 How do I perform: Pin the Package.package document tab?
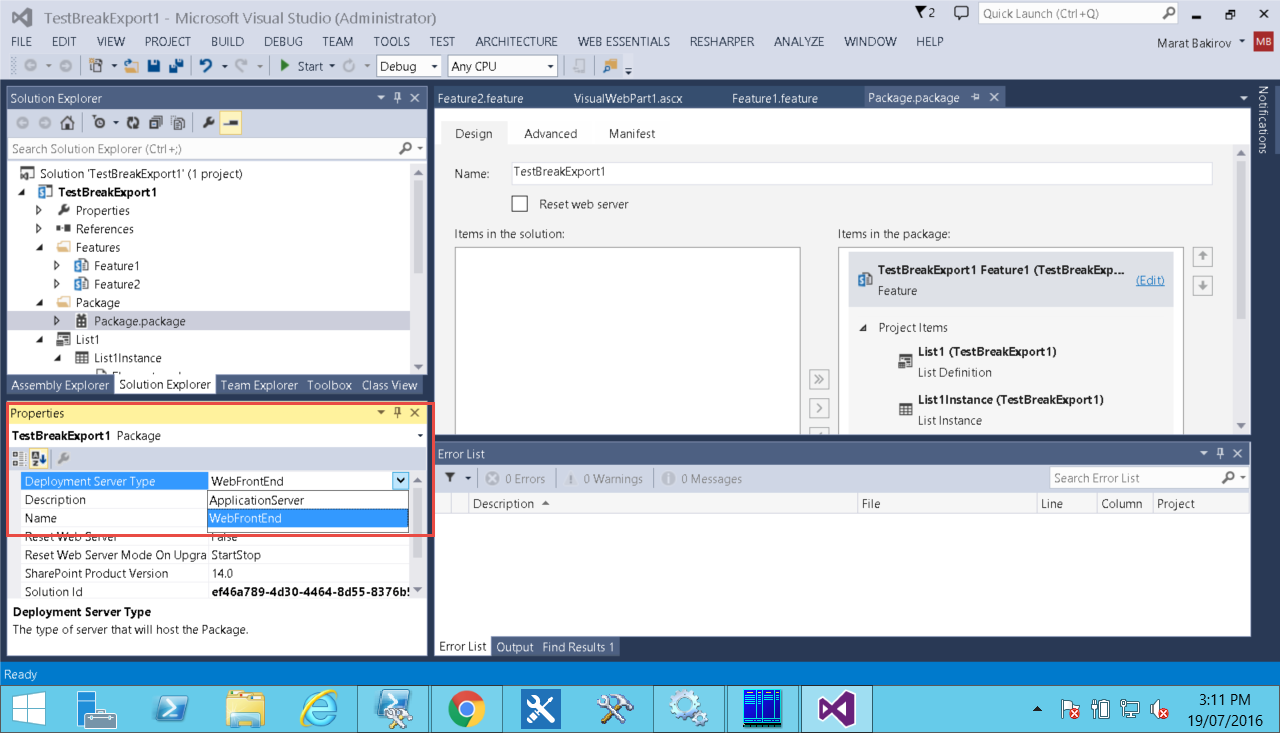tap(974, 98)
